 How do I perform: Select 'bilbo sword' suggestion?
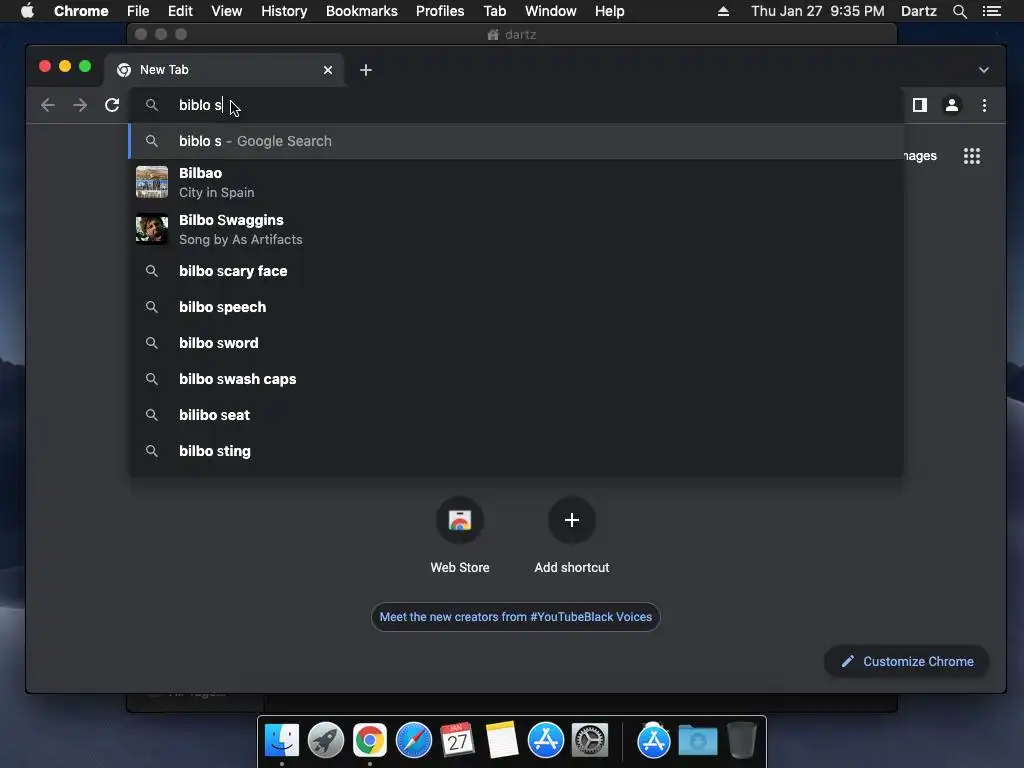516,343
